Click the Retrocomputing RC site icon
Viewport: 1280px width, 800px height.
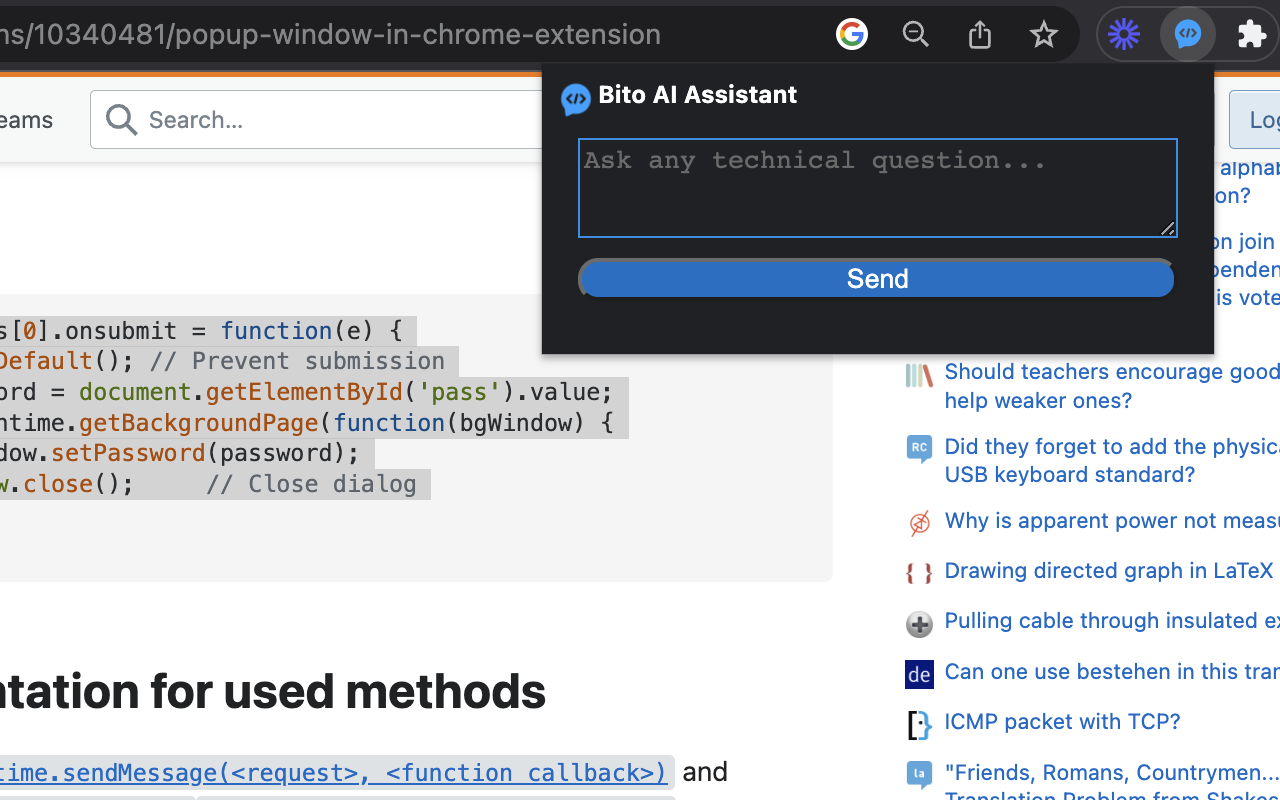919,449
